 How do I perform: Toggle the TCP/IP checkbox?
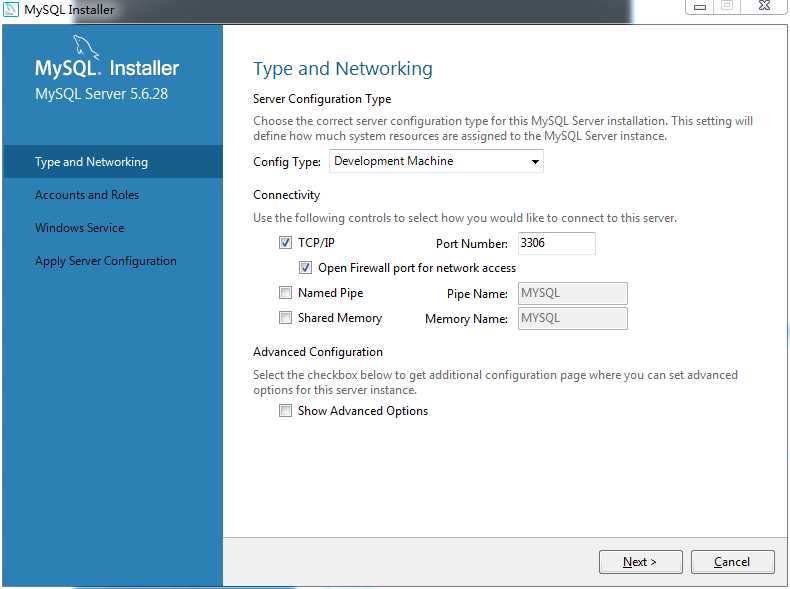coord(285,243)
